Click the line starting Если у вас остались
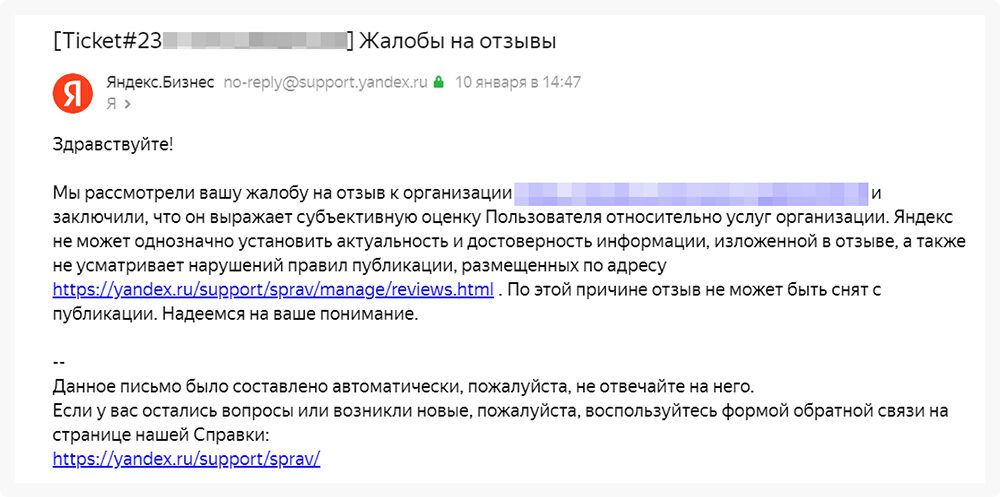1000x497 pixels. pos(500,411)
